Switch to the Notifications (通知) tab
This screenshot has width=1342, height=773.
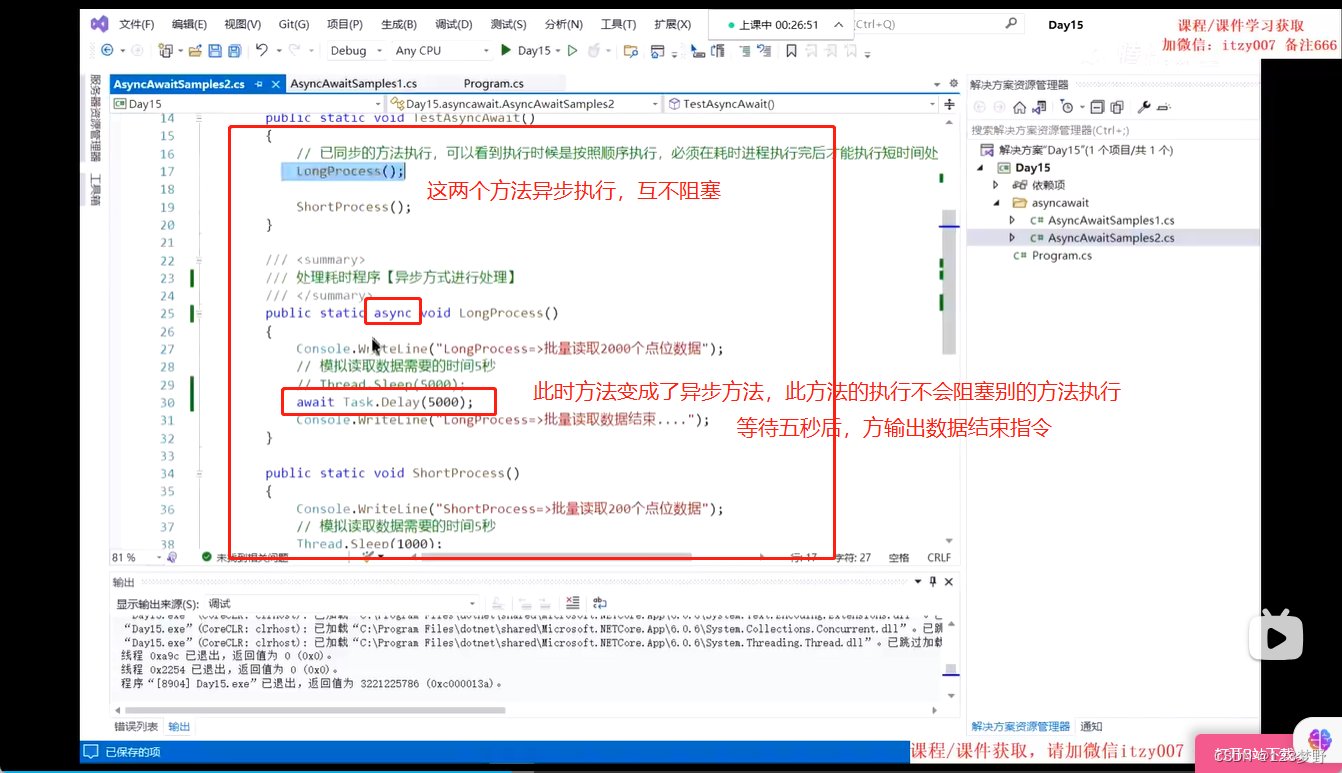pyautogui.click(x=1091, y=727)
